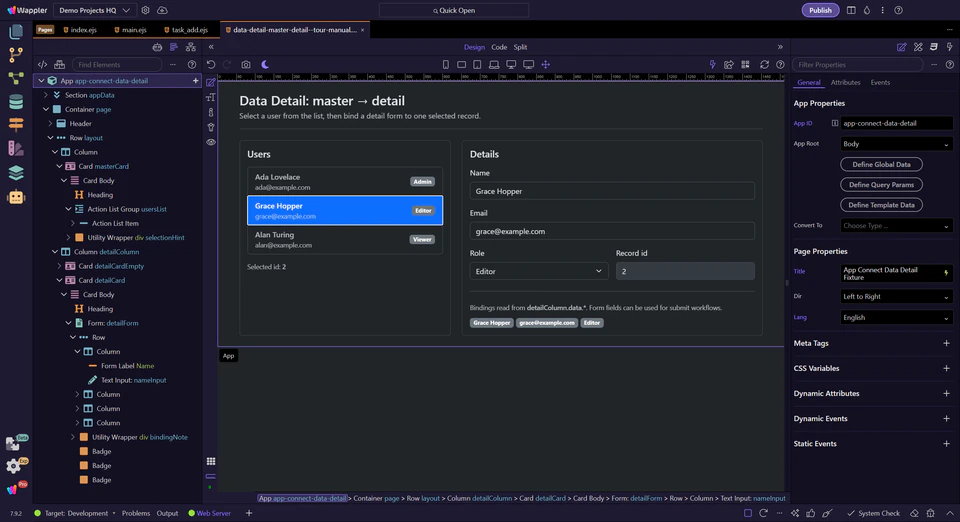The image size is (960, 522).
Task: Select the desktop monitor viewport icon
Action: click(511, 64)
